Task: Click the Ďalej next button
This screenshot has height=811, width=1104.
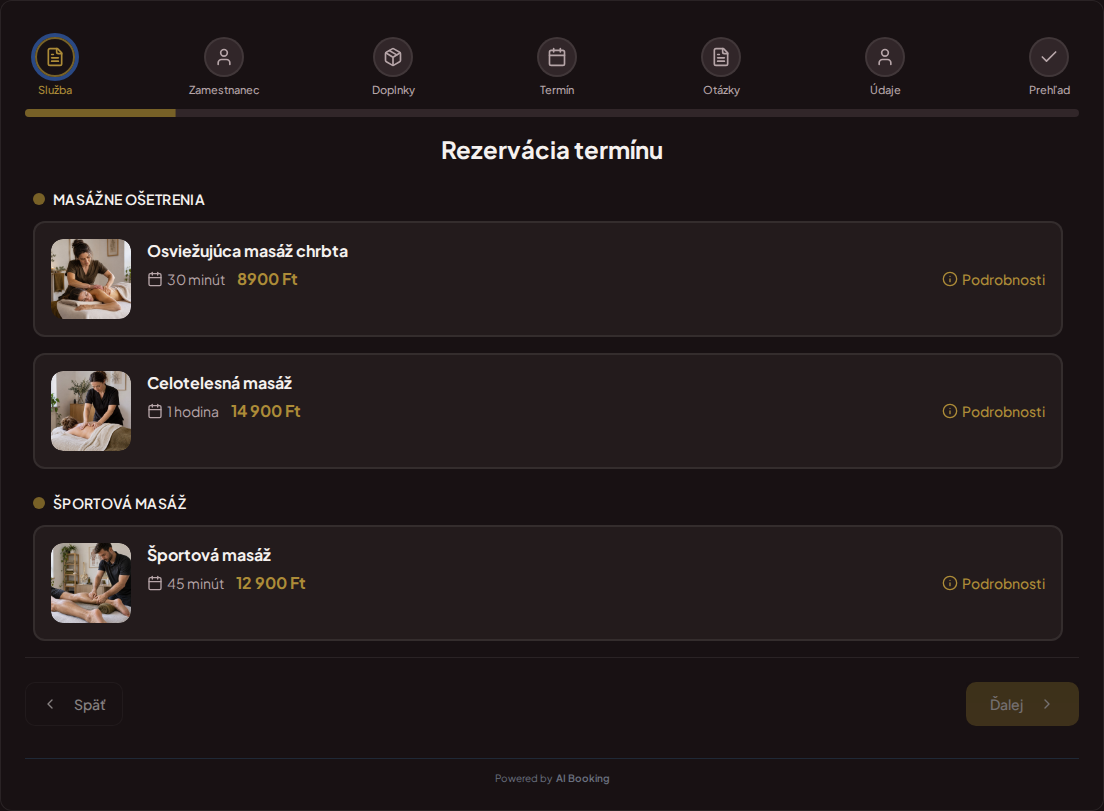Action: point(1022,704)
